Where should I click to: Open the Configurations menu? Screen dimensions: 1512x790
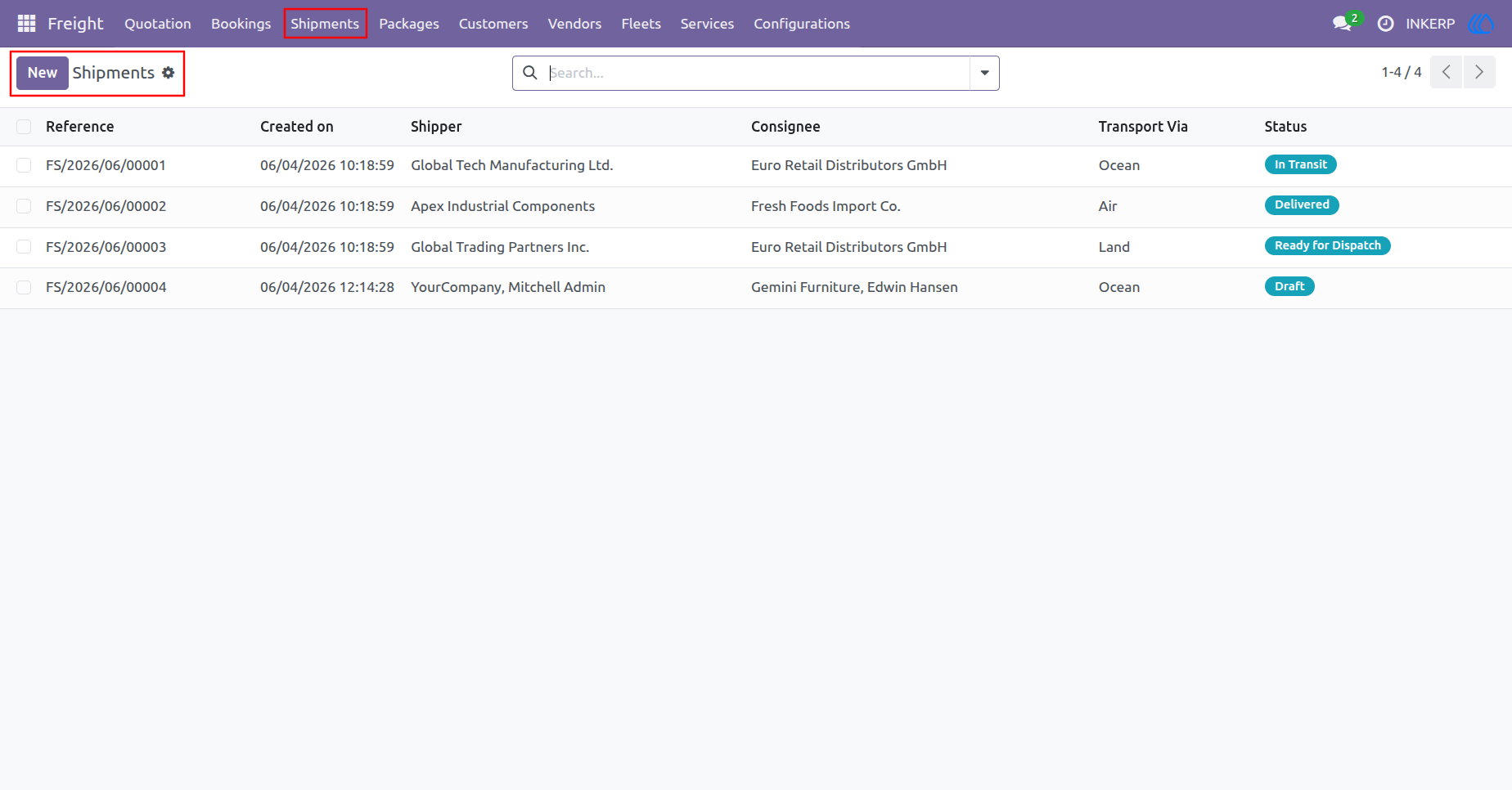(802, 24)
